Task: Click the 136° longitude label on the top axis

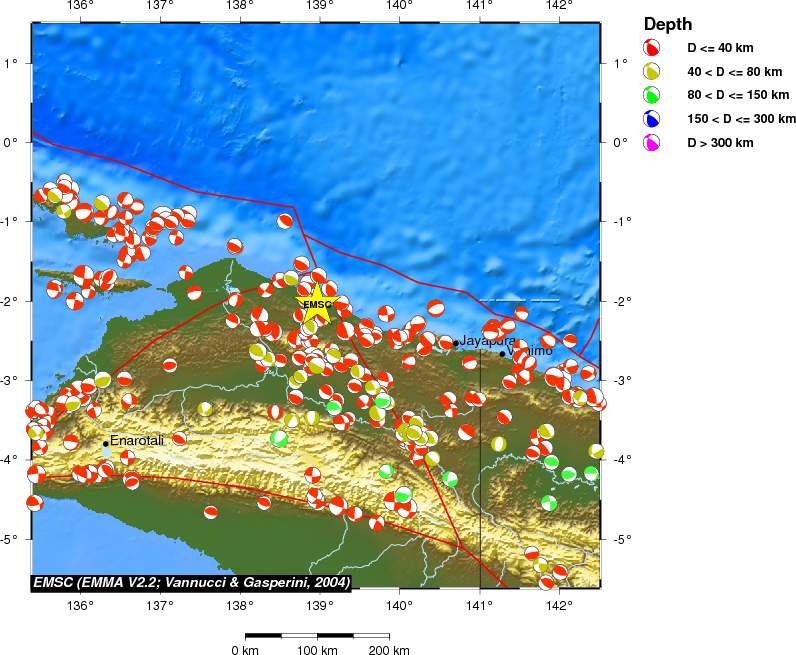Action: [81, 6]
